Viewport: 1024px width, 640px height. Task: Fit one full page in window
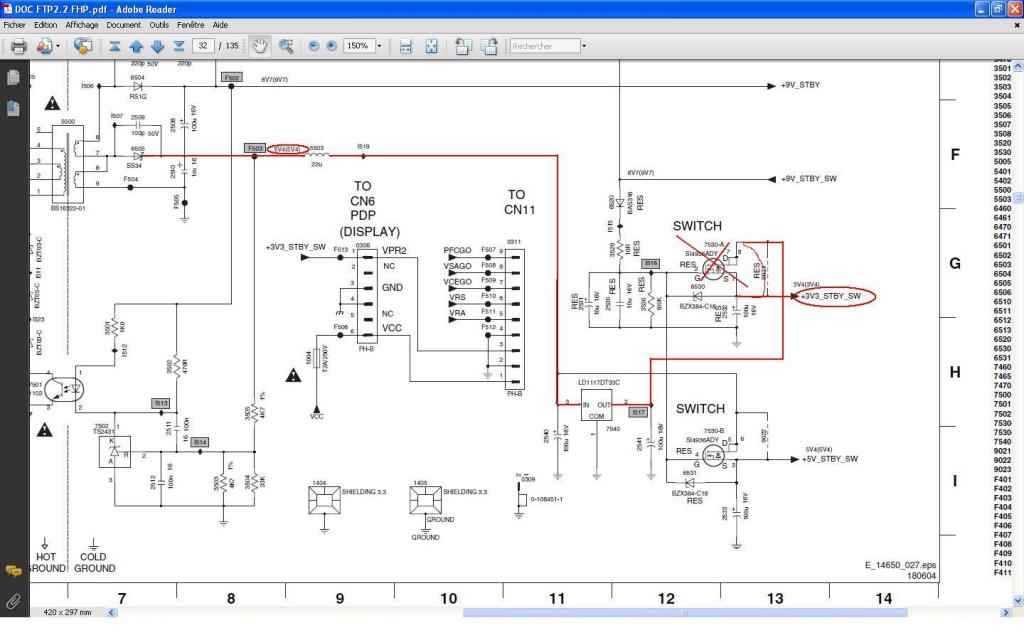pyautogui.click(x=431, y=46)
